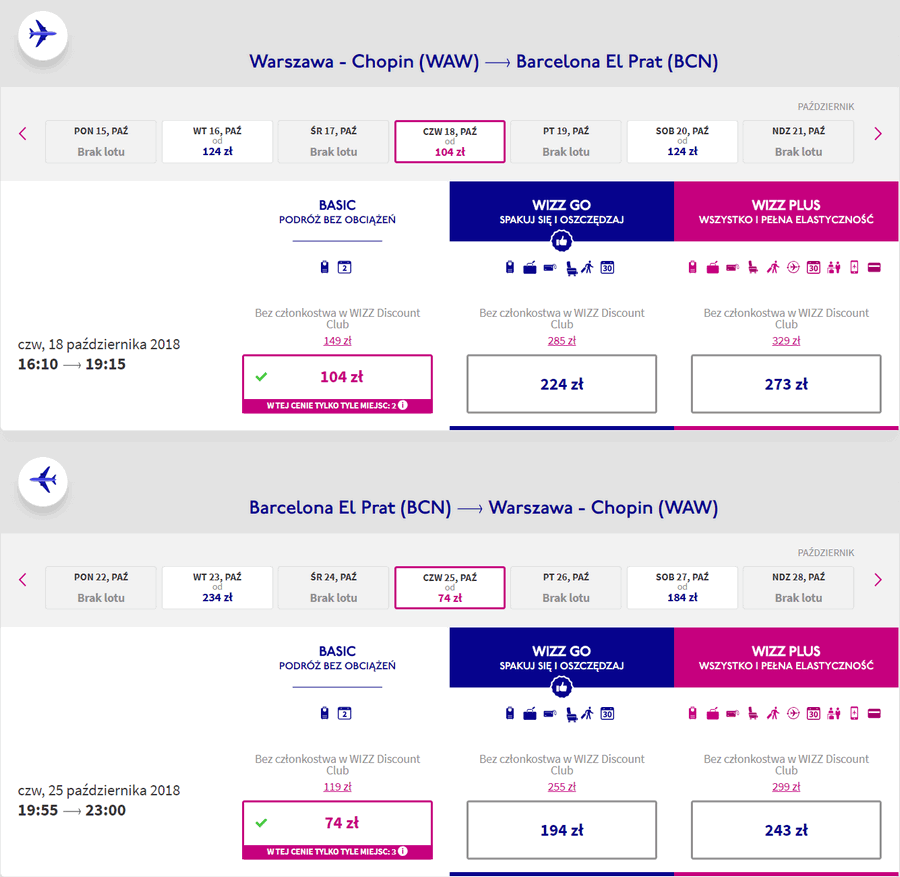The width and height of the screenshot is (900, 877).
Task: Choose the CZW 25, PAŹ date tab
Action: pos(449,587)
